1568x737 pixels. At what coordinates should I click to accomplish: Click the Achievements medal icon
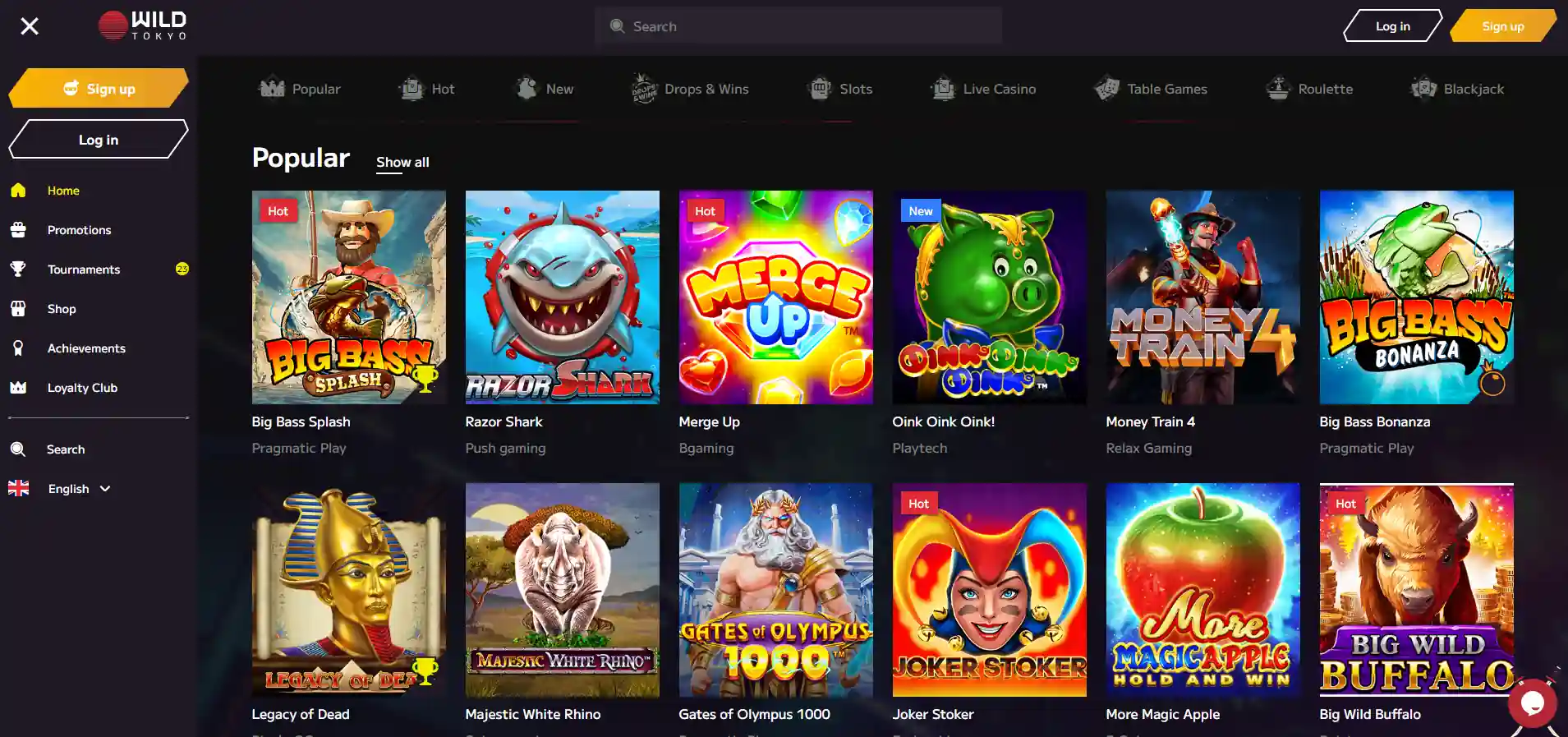[x=18, y=348]
